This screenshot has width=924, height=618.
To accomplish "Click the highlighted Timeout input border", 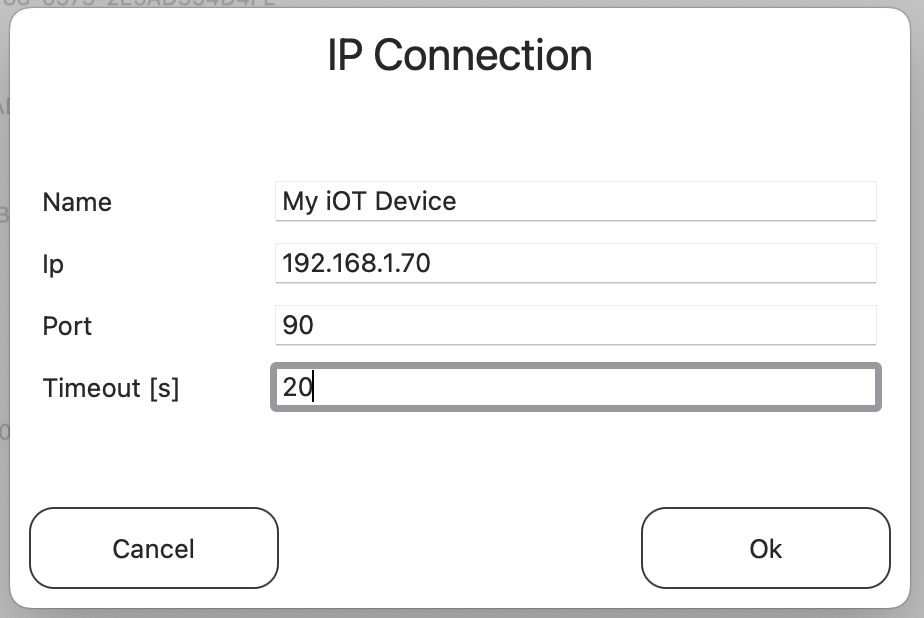I will tap(575, 367).
